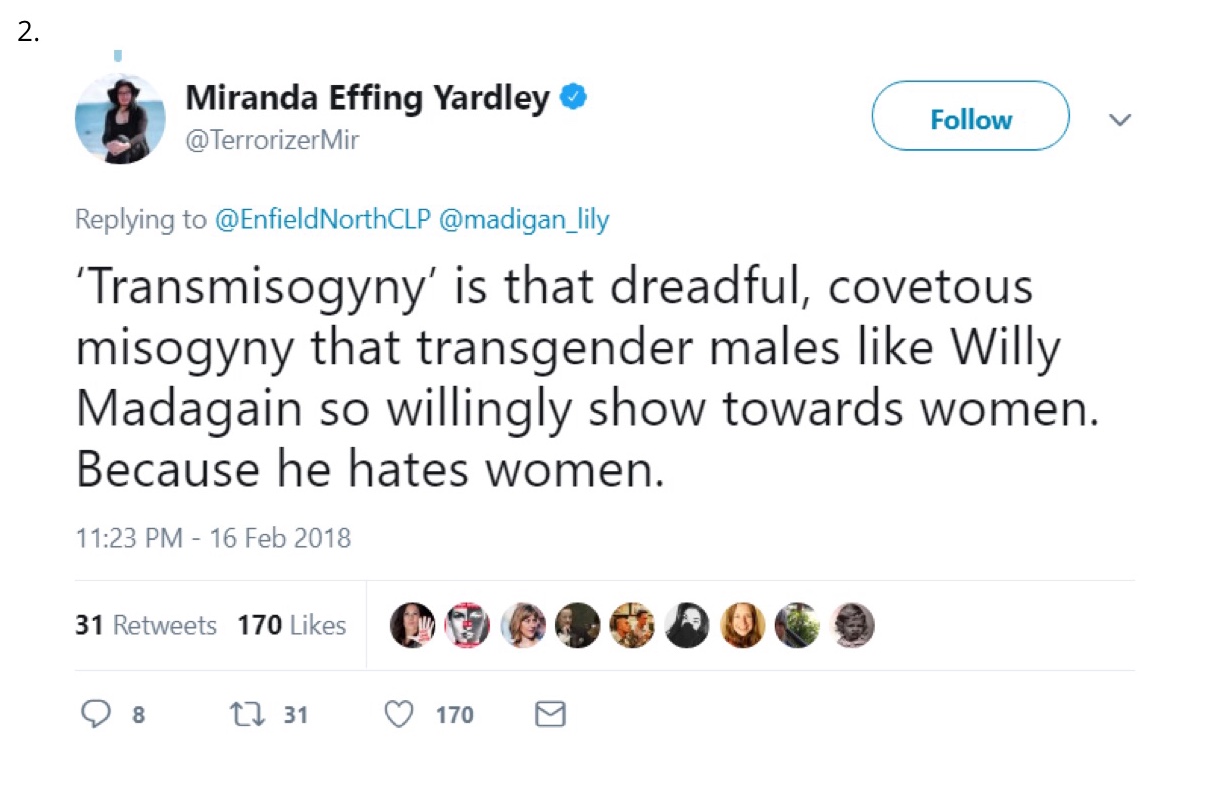Open the black-and-white child photo liker avatar
Viewport: 1206px width, 799px height.
[853, 626]
